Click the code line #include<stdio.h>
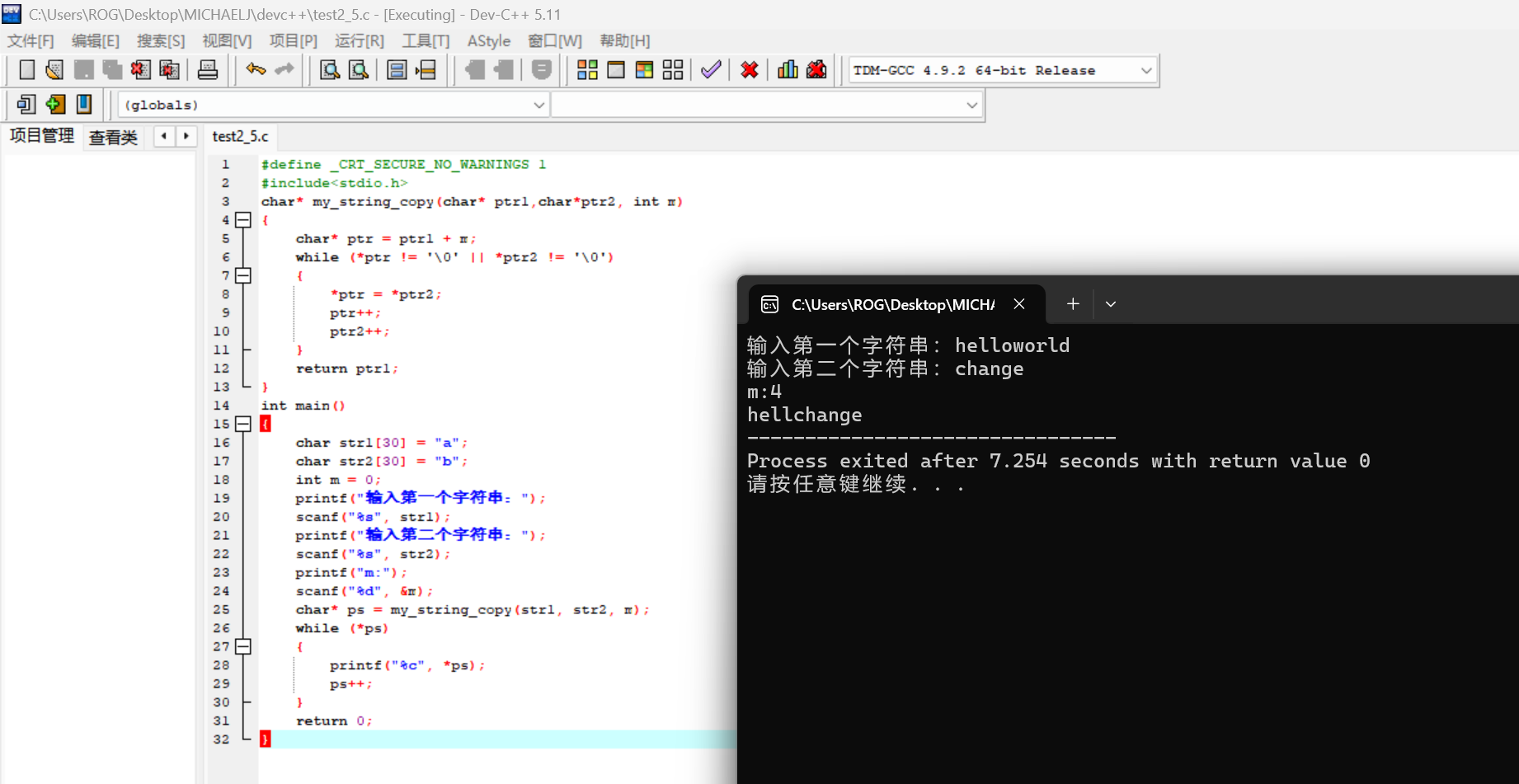Image resolution: width=1519 pixels, height=784 pixels. click(x=334, y=183)
